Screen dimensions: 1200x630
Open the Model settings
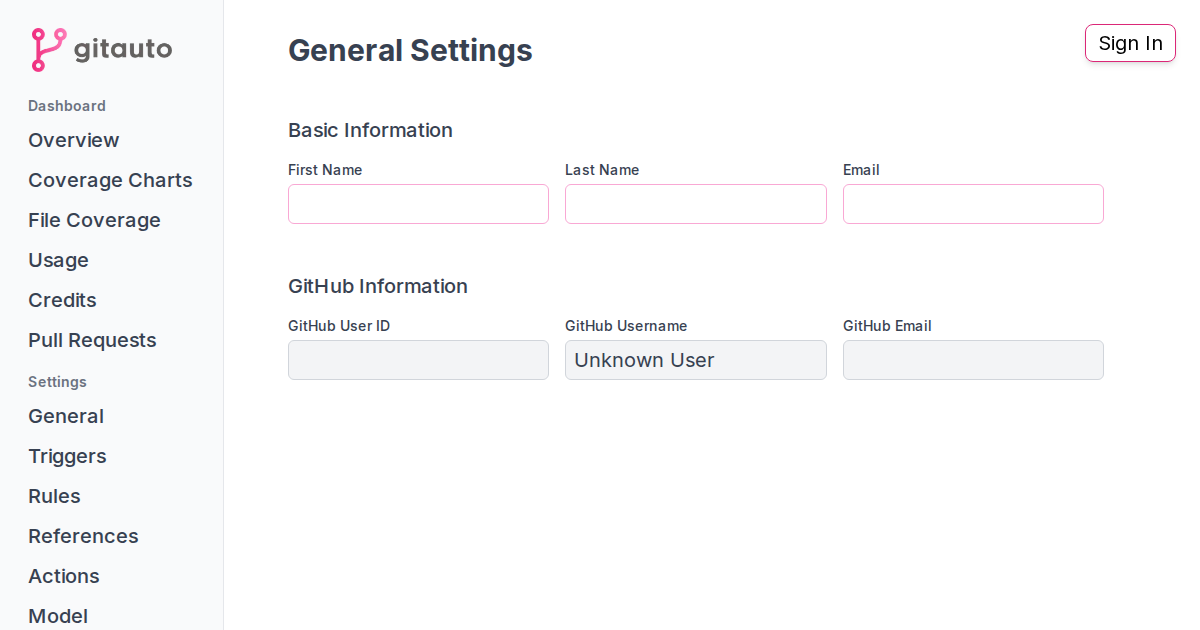58,616
